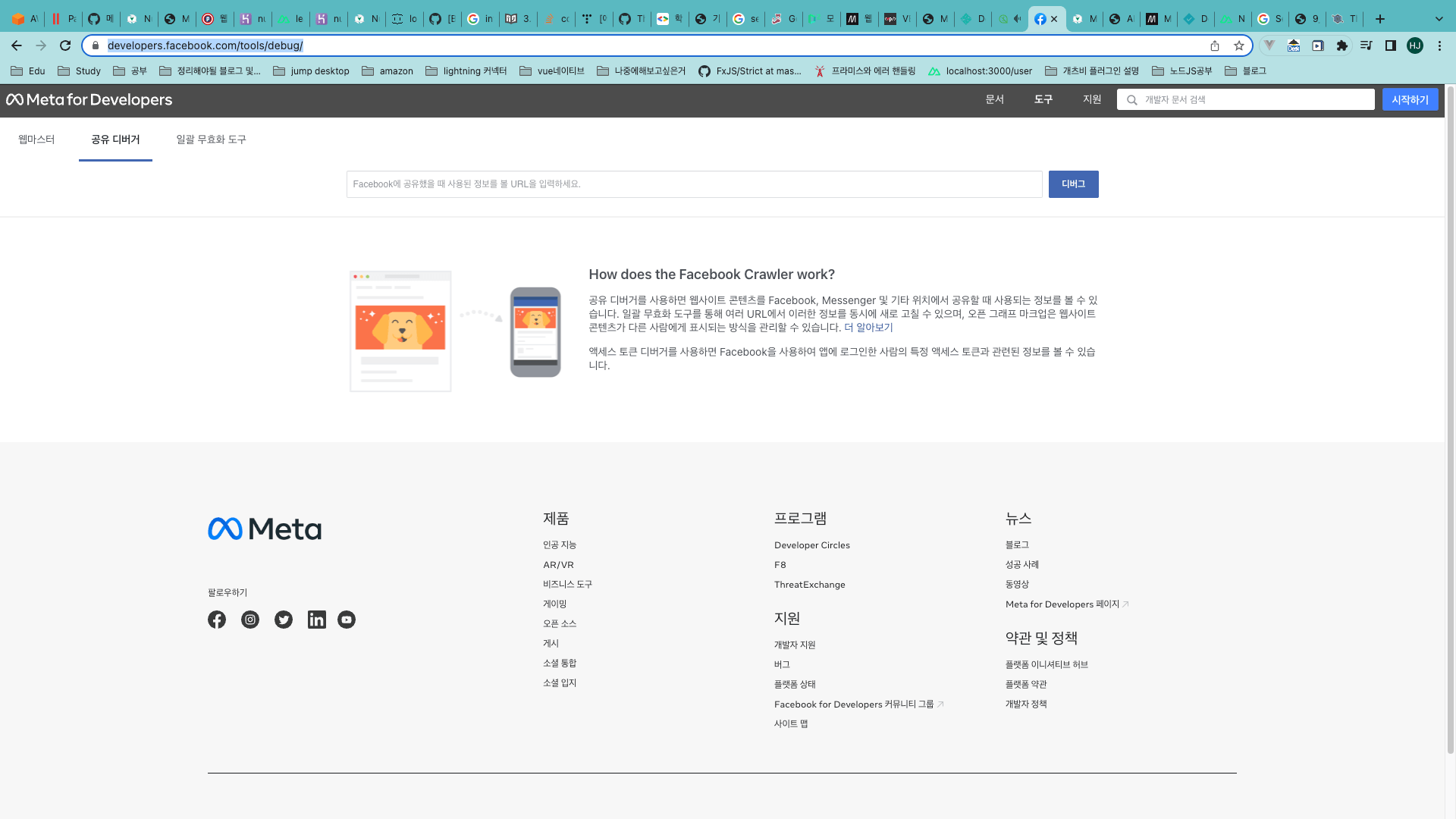
Task: Click the blue 디버그 button
Action: click(x=1073, y=184)
